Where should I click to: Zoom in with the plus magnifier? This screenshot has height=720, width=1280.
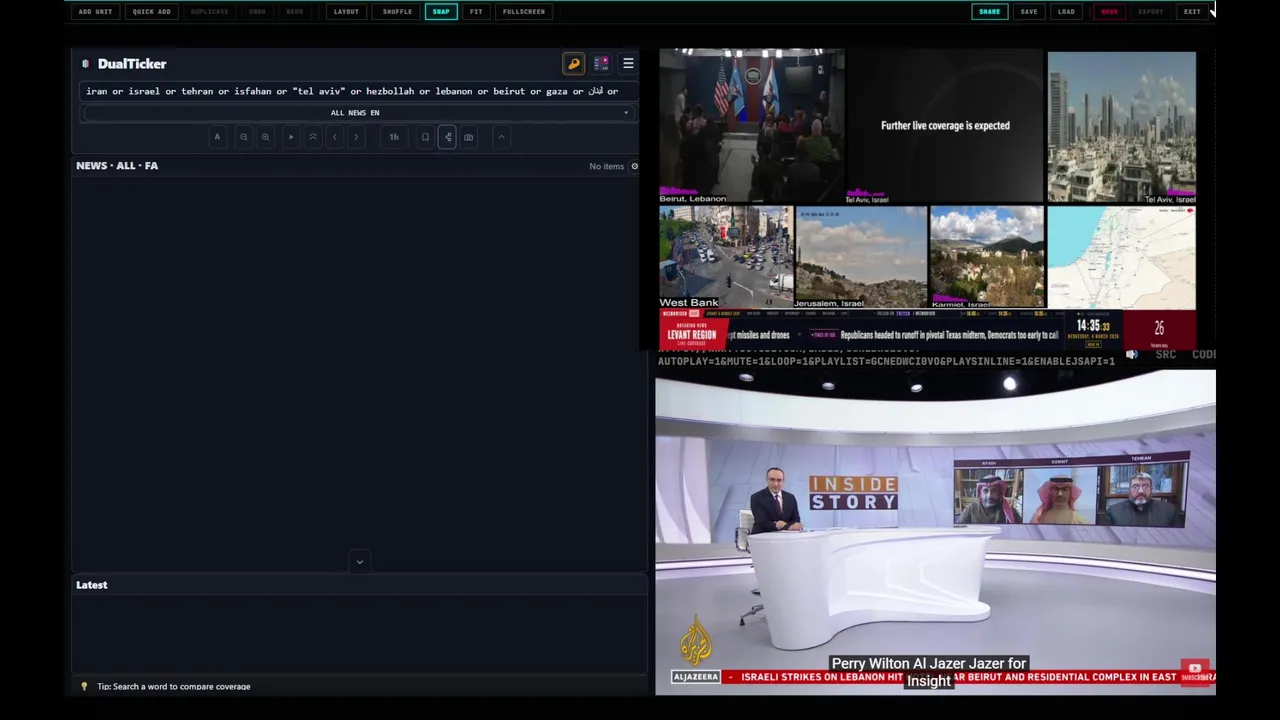pos(265,137)
